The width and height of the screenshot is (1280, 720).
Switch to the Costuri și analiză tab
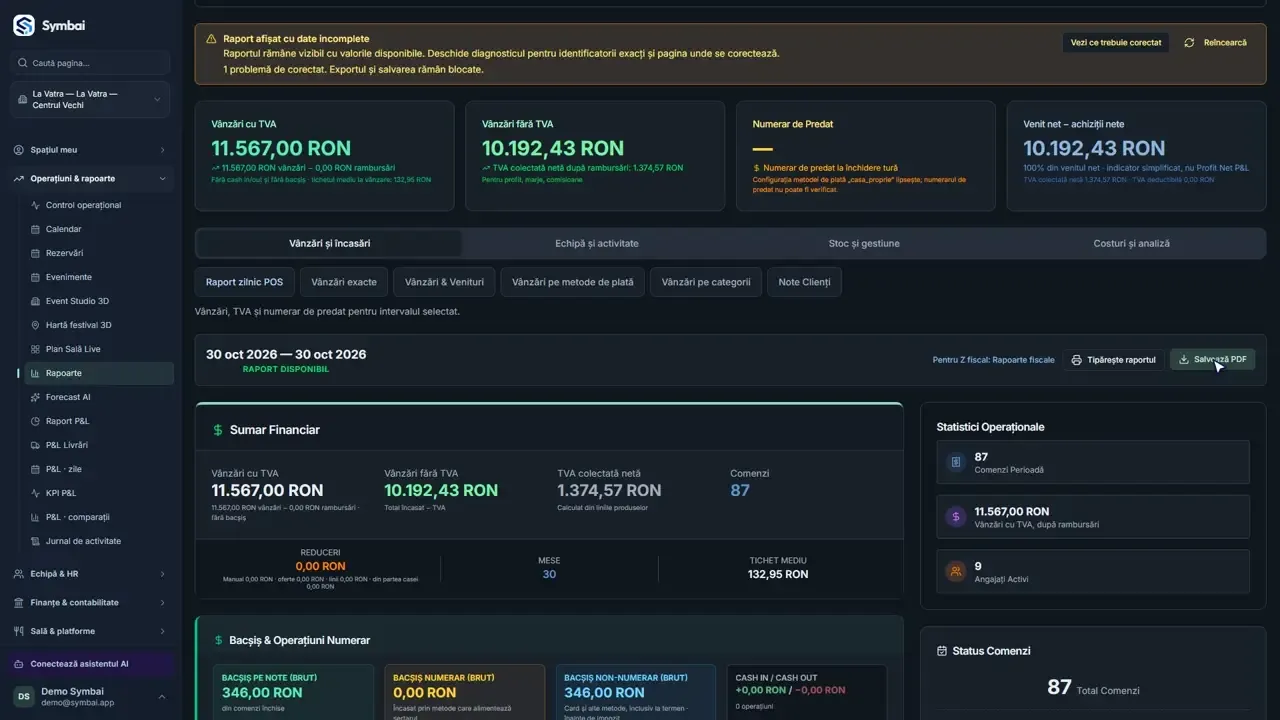pos(1131,243)
